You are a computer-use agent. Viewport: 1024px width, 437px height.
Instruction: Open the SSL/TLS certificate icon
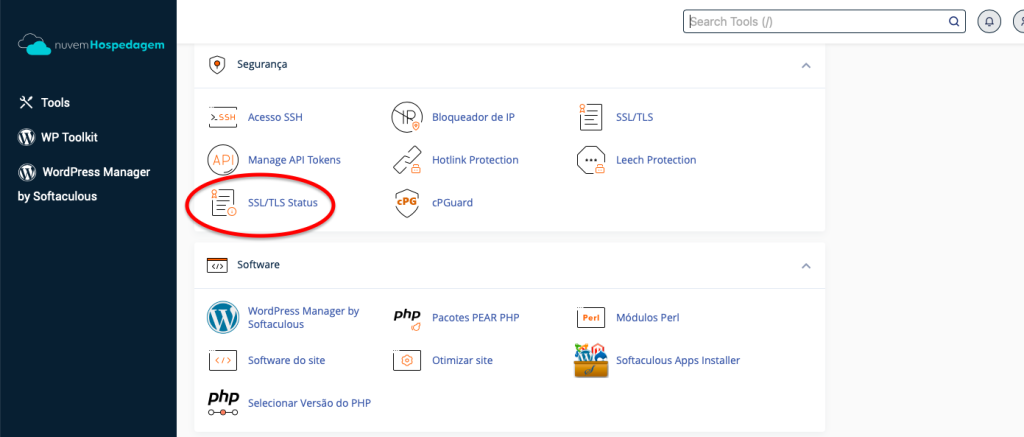(x=591, y=118)
